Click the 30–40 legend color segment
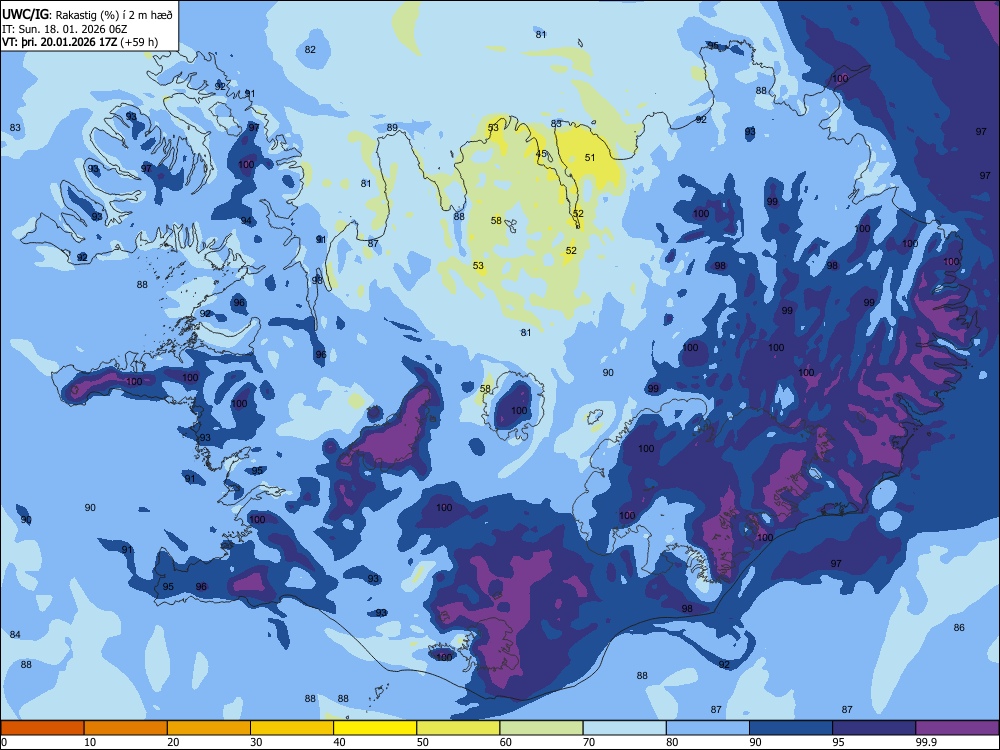The height and width of the screenshot is (750, 1000). click(292, 728)
